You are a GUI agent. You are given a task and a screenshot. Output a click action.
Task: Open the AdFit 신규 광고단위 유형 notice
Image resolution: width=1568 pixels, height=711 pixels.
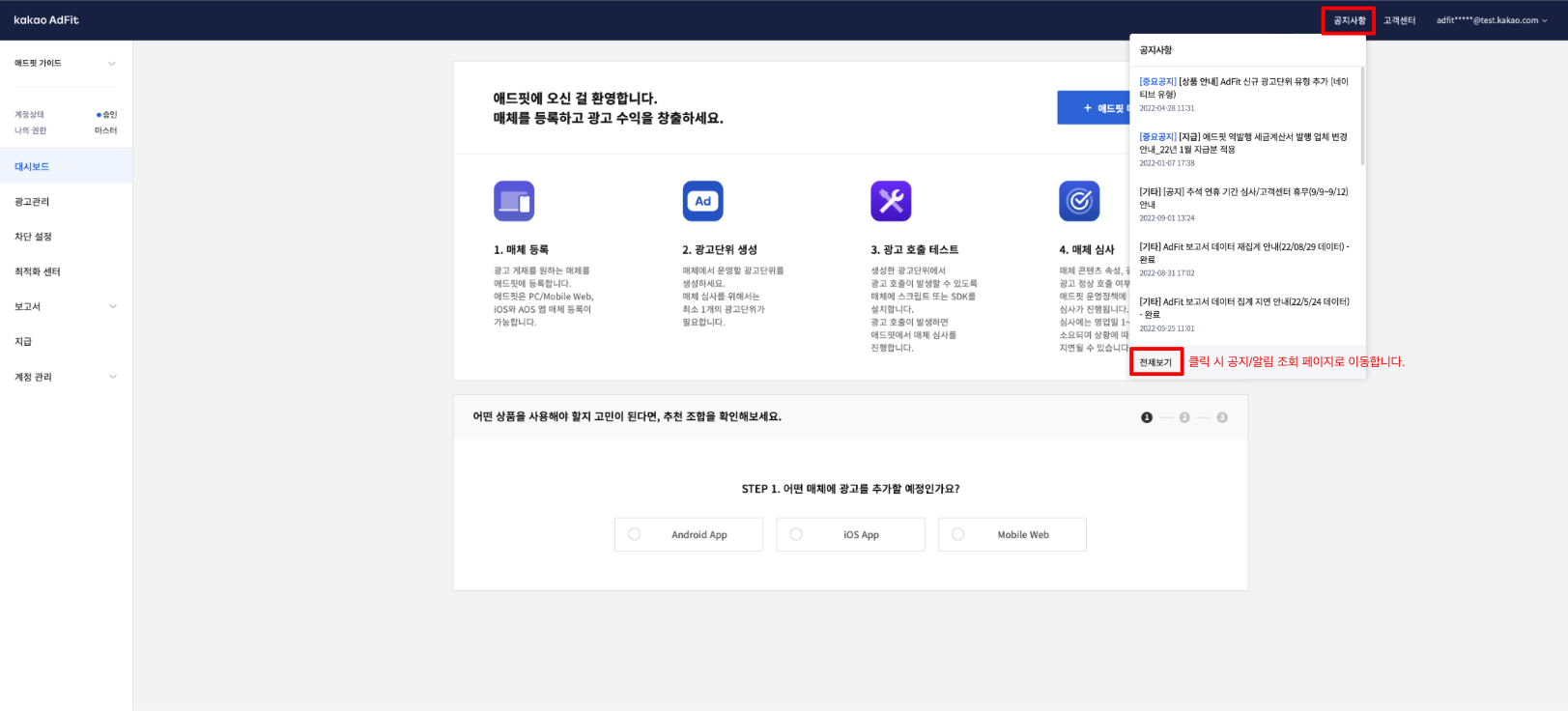click(x=1243, y=88)
